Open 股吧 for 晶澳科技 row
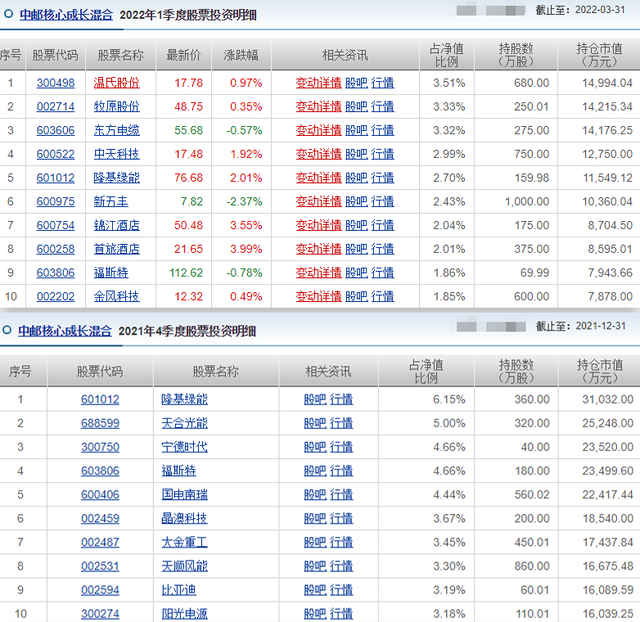Screen dimensions: 640x622 tap(315, 518)
